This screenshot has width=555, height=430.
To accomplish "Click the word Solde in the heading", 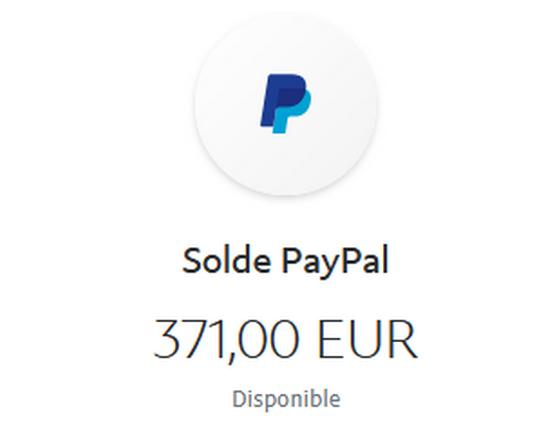I will 227,260.
